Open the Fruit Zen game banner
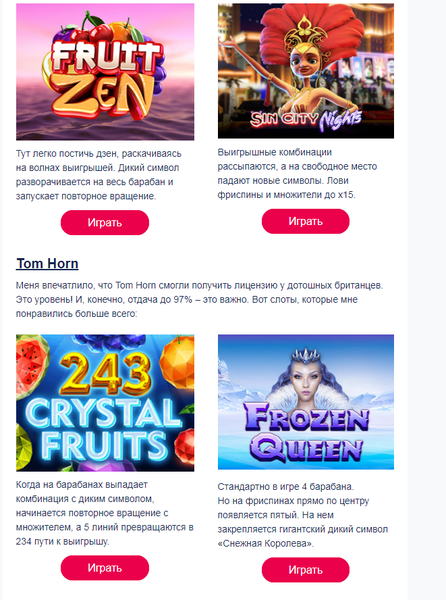Viewport: 446px width, 600px height. click(x=105, y=72)
